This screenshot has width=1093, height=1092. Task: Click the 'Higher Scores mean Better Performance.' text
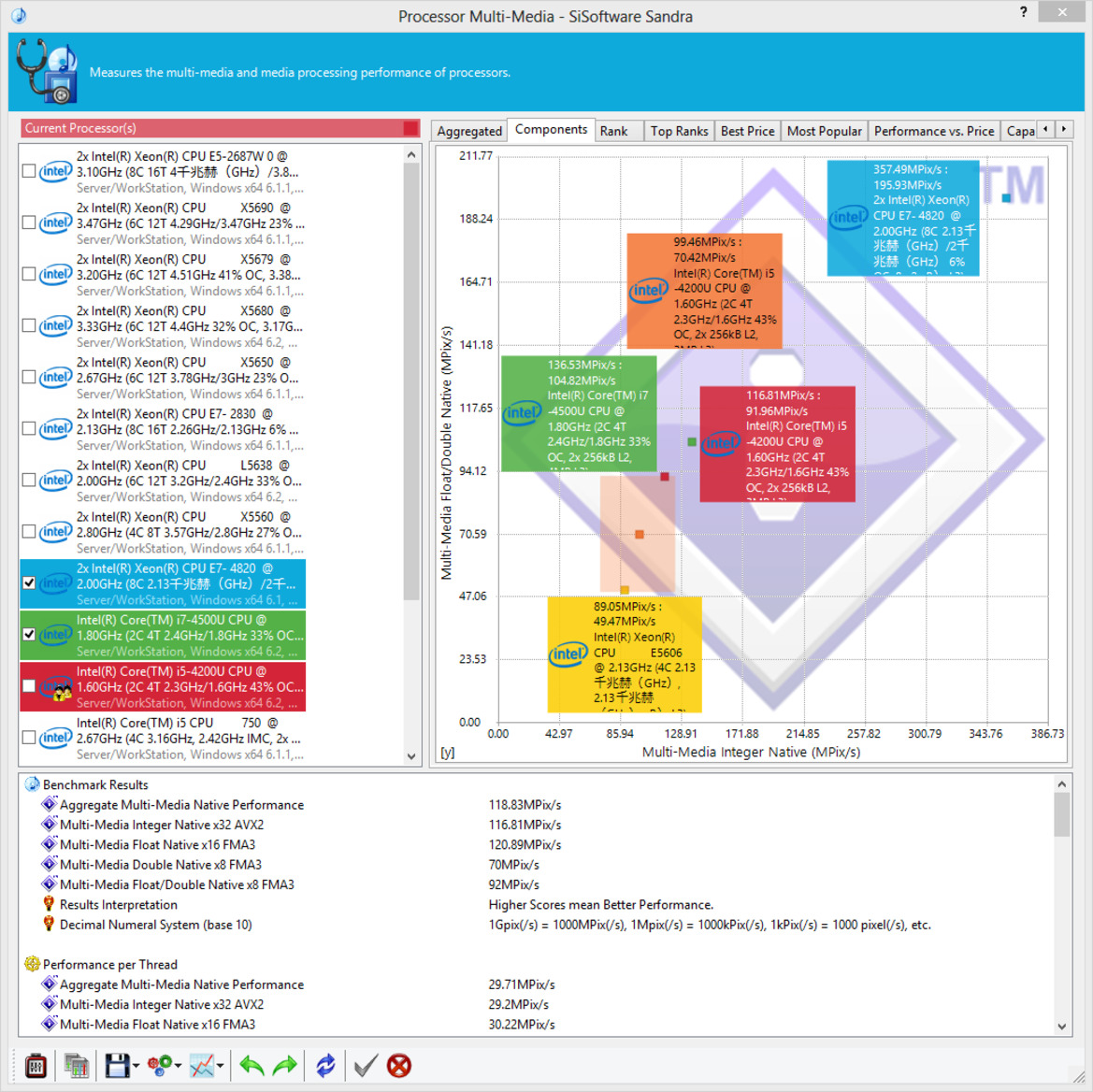[601, 904]
